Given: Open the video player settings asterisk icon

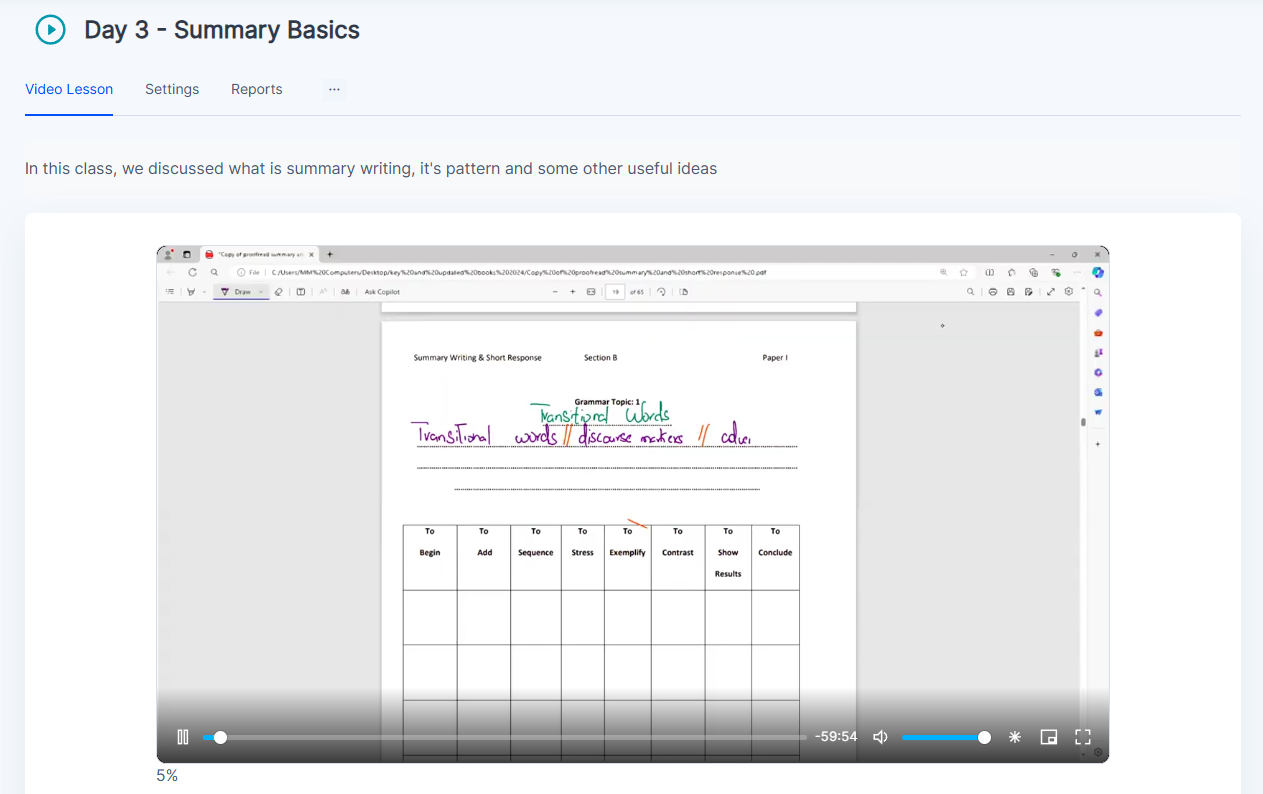Looking at the screenshot, I should click(1015, 737).
